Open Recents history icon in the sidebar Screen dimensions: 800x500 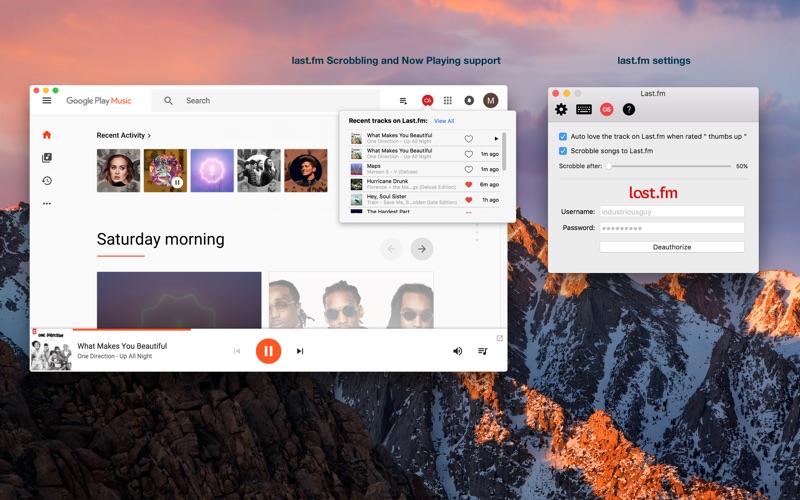(x=47, y=181)
